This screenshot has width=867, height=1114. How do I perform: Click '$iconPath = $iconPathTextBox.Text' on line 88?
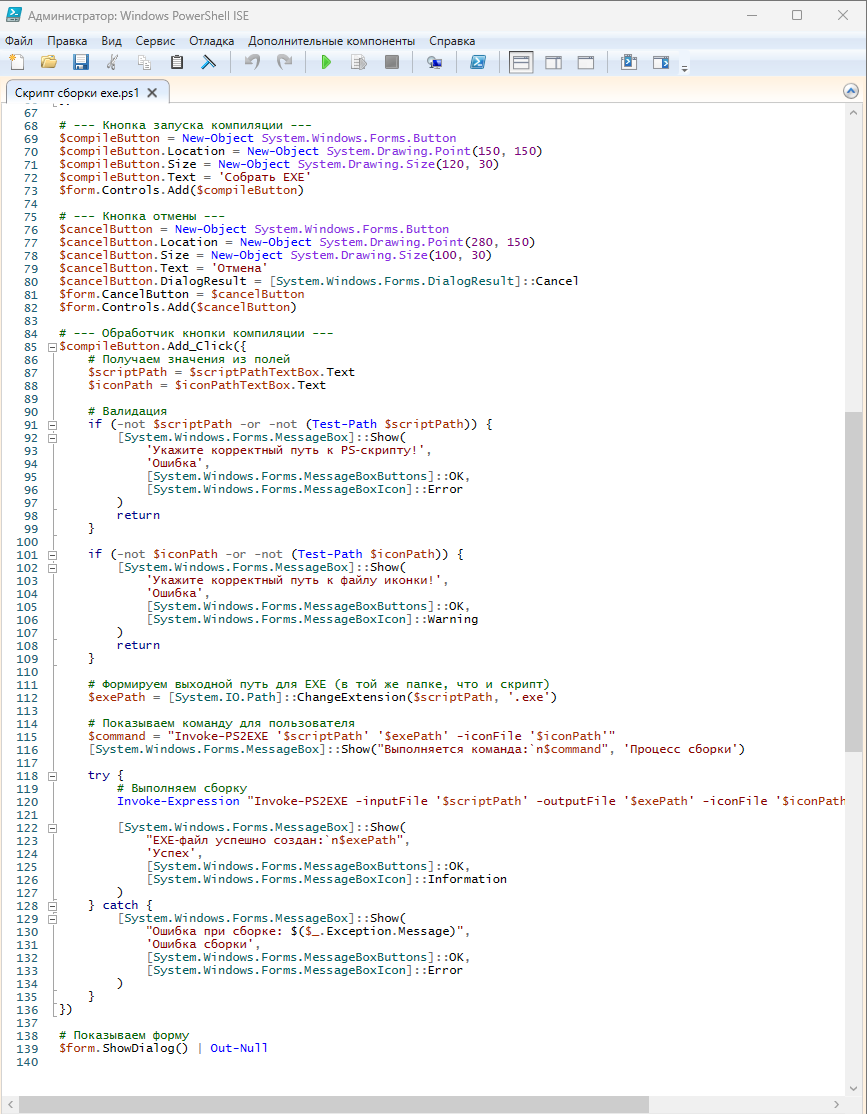click(x=207, y=385)
